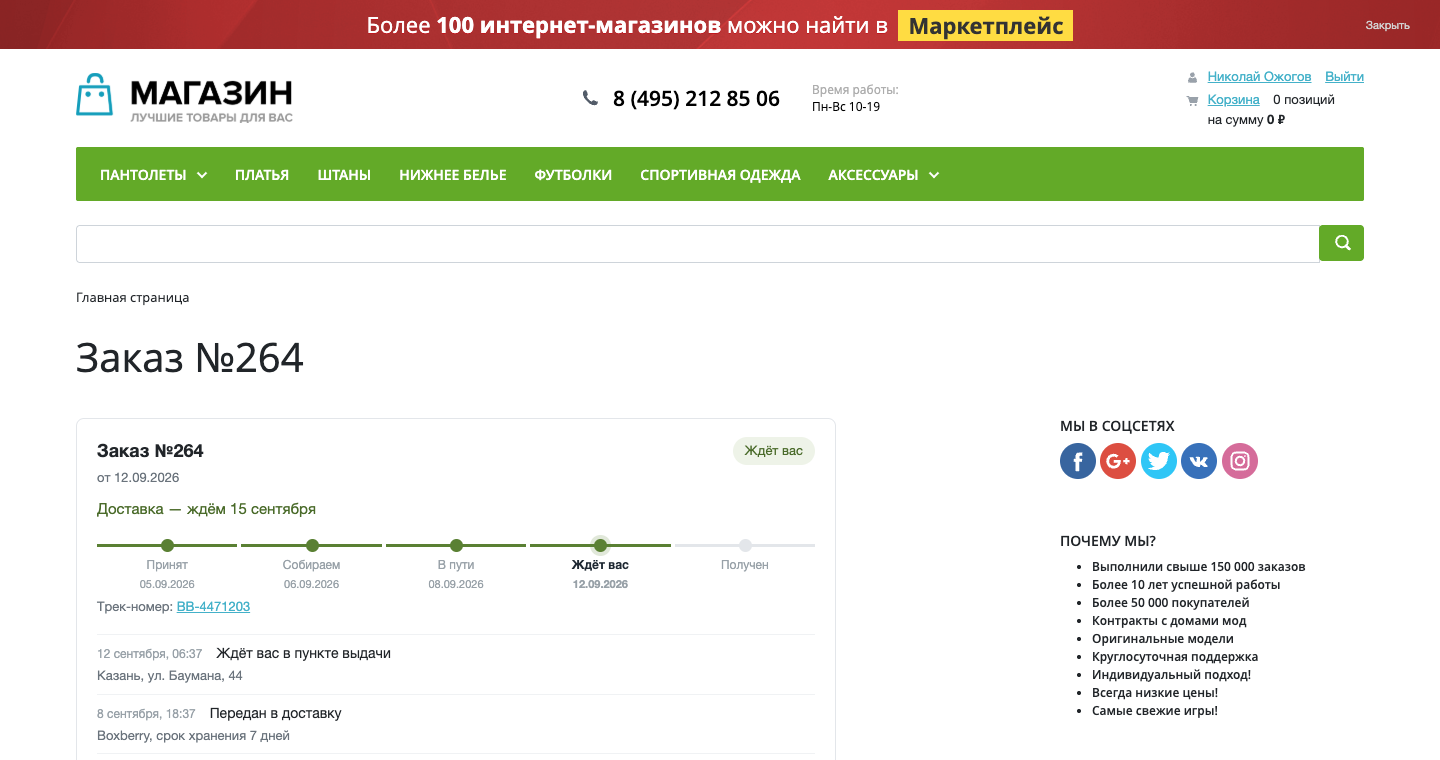Screen dimensions: 1440x760
Task: Click the green search magnifier button
Action: 1341,243
